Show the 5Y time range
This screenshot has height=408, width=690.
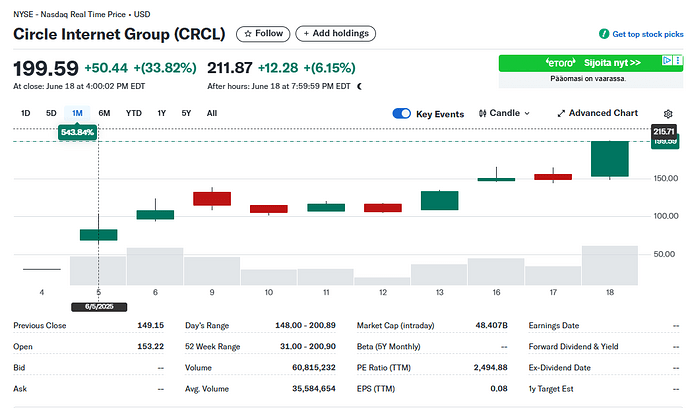pyautogui.click(x=186, y=113)
